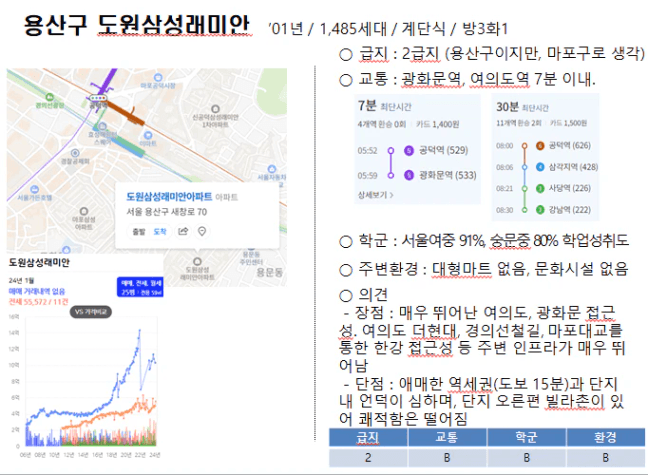
Task: Click the 30분 최단시간 route heading
Action: click(x=522, y=107)
